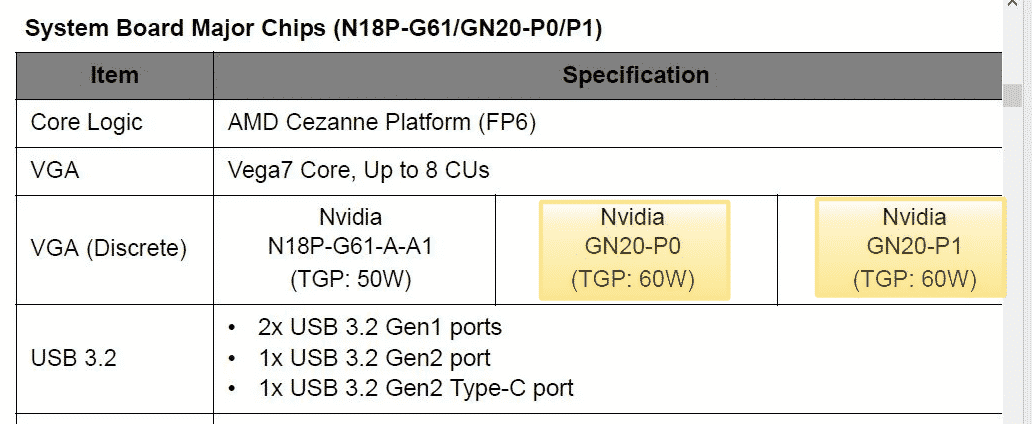Click the System Board Major Chips heading

coord(313,27)
